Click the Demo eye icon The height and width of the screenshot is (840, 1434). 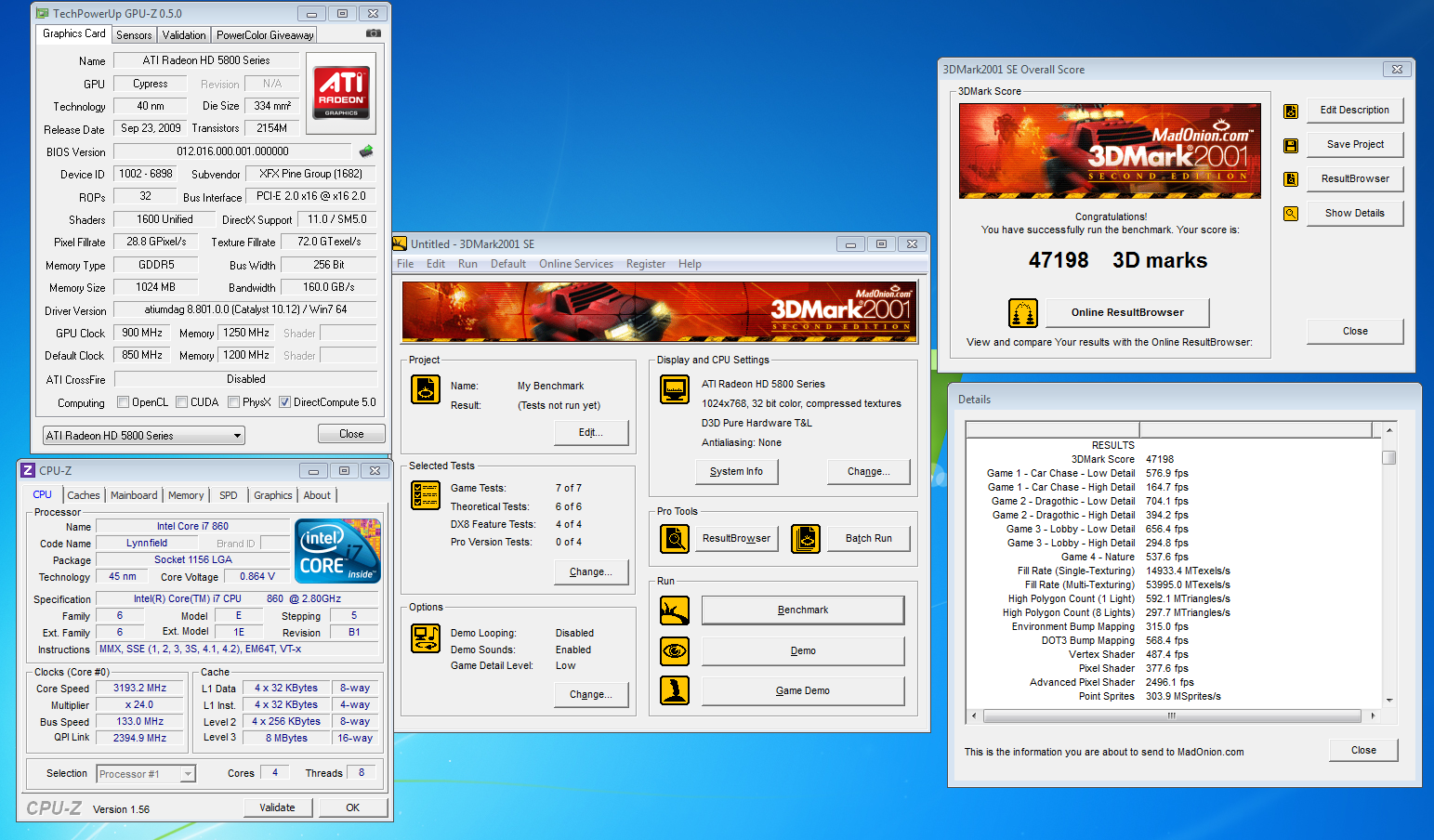pos(675,650)
